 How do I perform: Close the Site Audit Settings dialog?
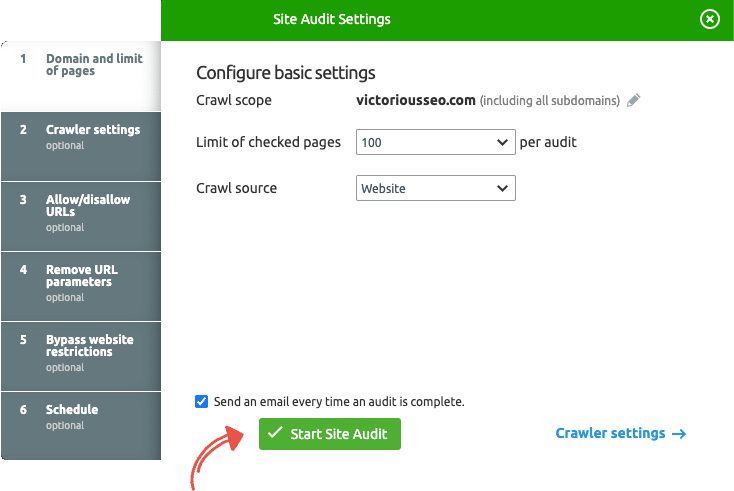tap(710, 19)
